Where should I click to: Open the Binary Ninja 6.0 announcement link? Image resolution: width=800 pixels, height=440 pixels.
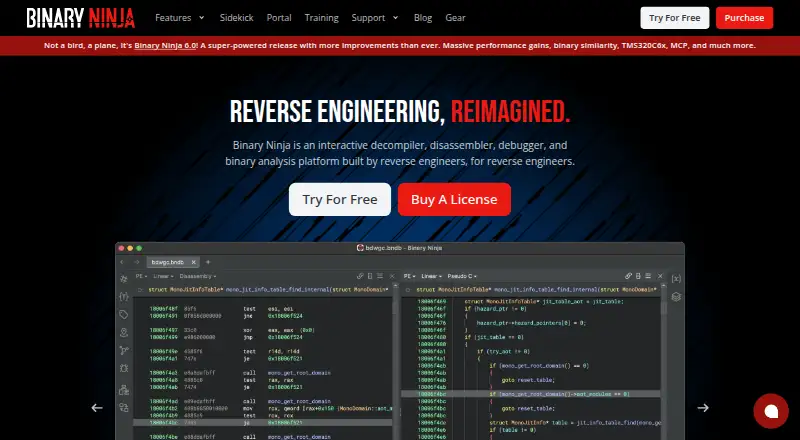coord(165,45)
